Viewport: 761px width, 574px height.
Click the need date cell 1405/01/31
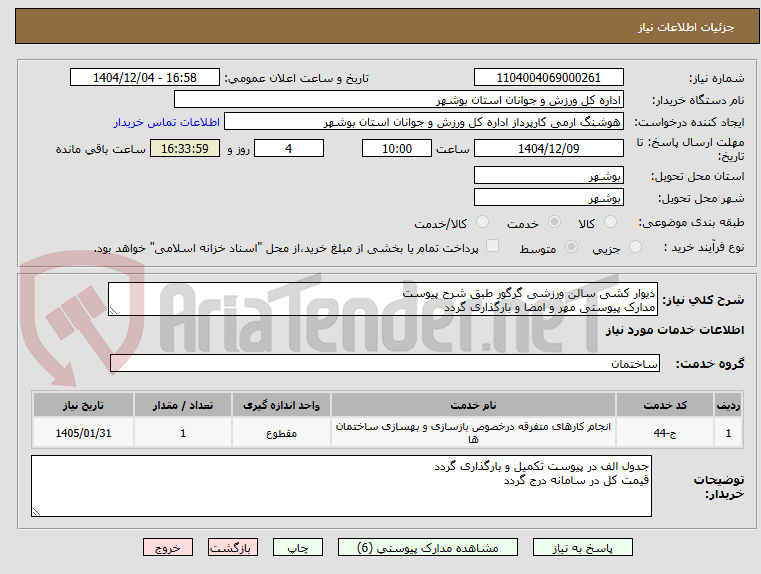[x=83, y=433]
